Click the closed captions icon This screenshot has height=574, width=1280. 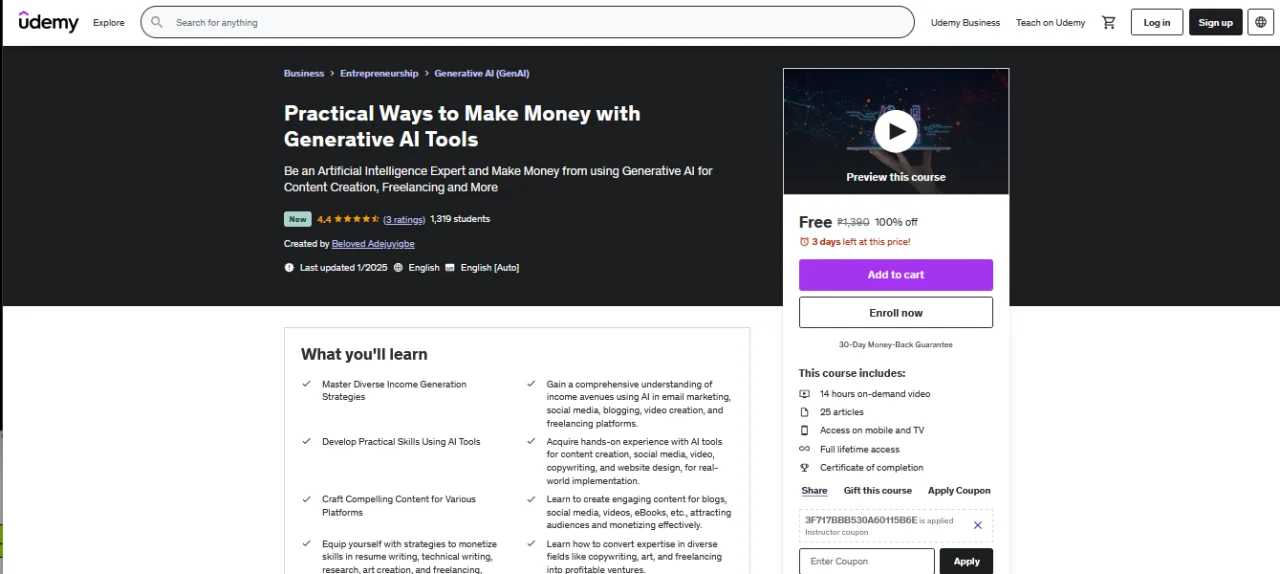tap(450, 267)
